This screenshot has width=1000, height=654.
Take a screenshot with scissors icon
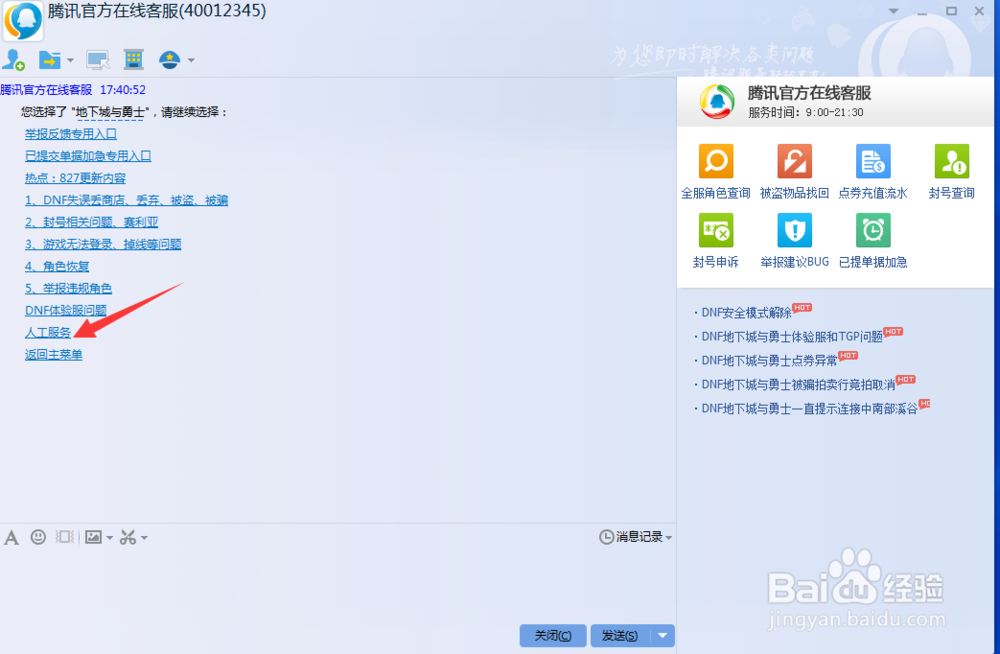pos(128,537)
